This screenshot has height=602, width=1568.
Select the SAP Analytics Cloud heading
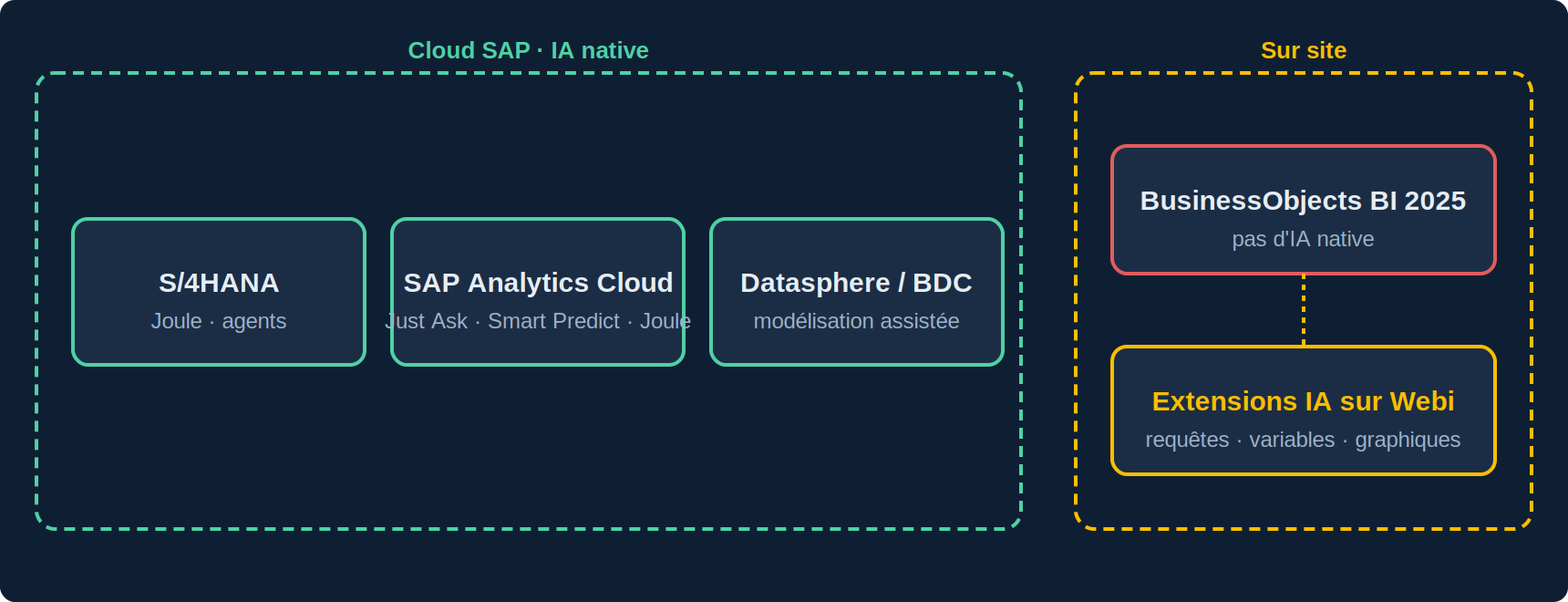click(x=538, y=283)
